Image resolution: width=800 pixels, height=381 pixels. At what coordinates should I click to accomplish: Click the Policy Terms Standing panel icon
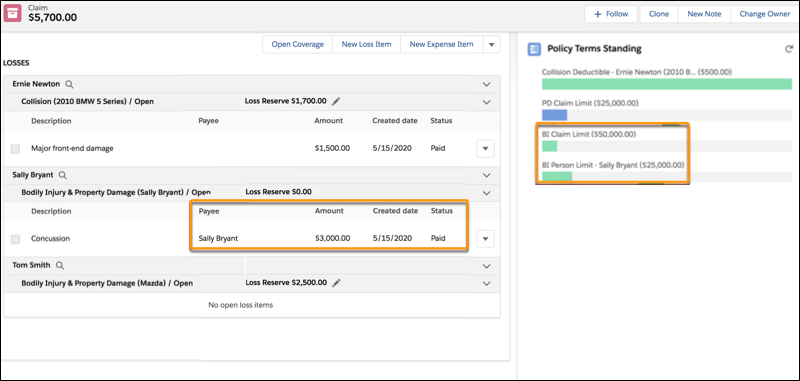(534, 49)
